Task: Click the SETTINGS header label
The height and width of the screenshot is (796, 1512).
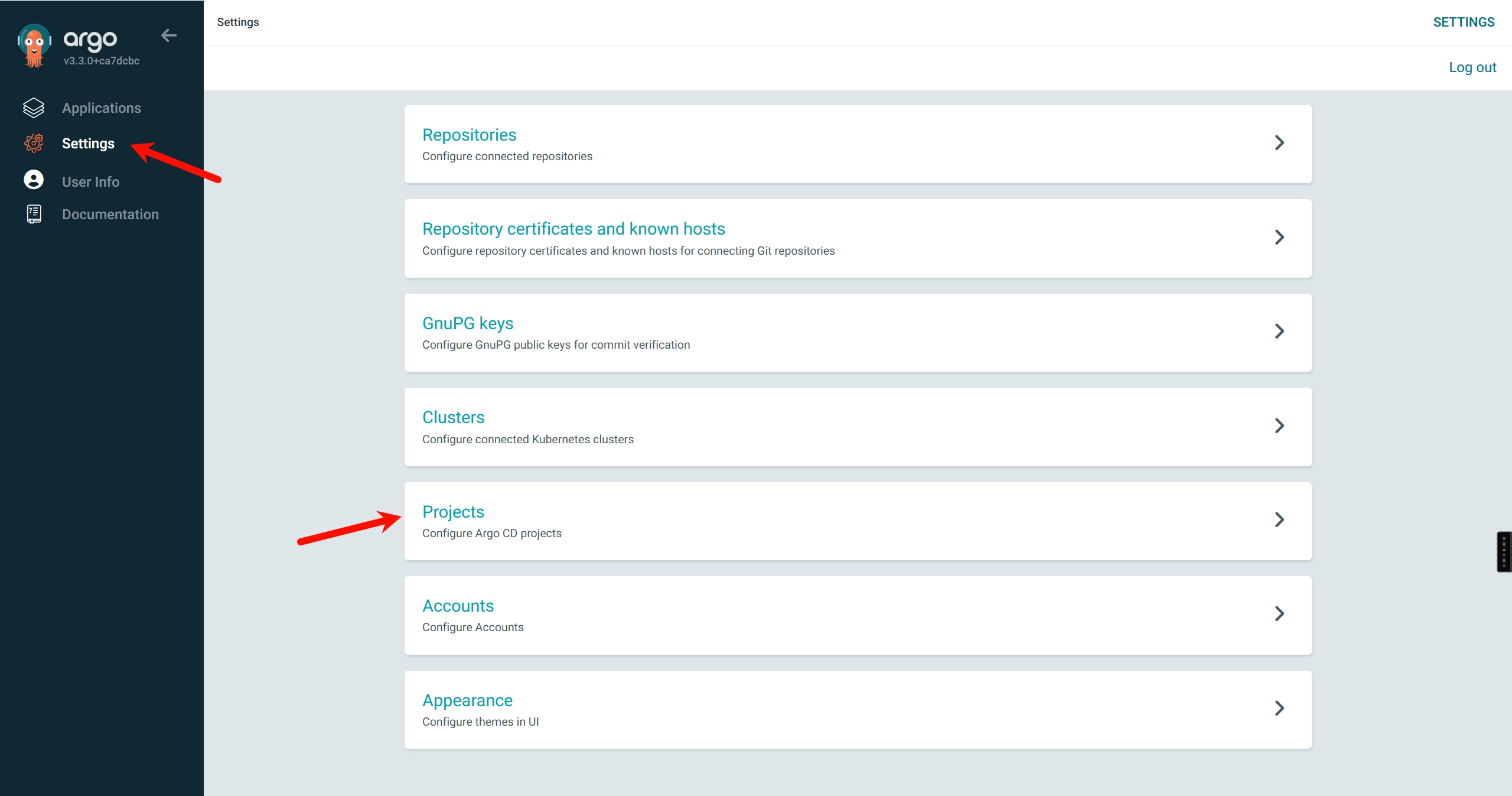Action: (1464, 22)
